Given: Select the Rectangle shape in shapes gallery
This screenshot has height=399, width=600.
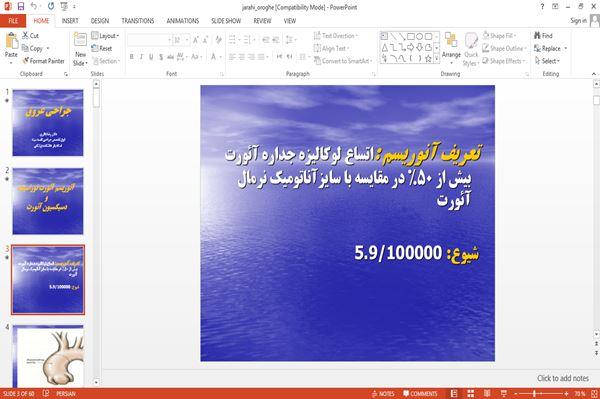Looking at the screenshot, I should [411, 37].
